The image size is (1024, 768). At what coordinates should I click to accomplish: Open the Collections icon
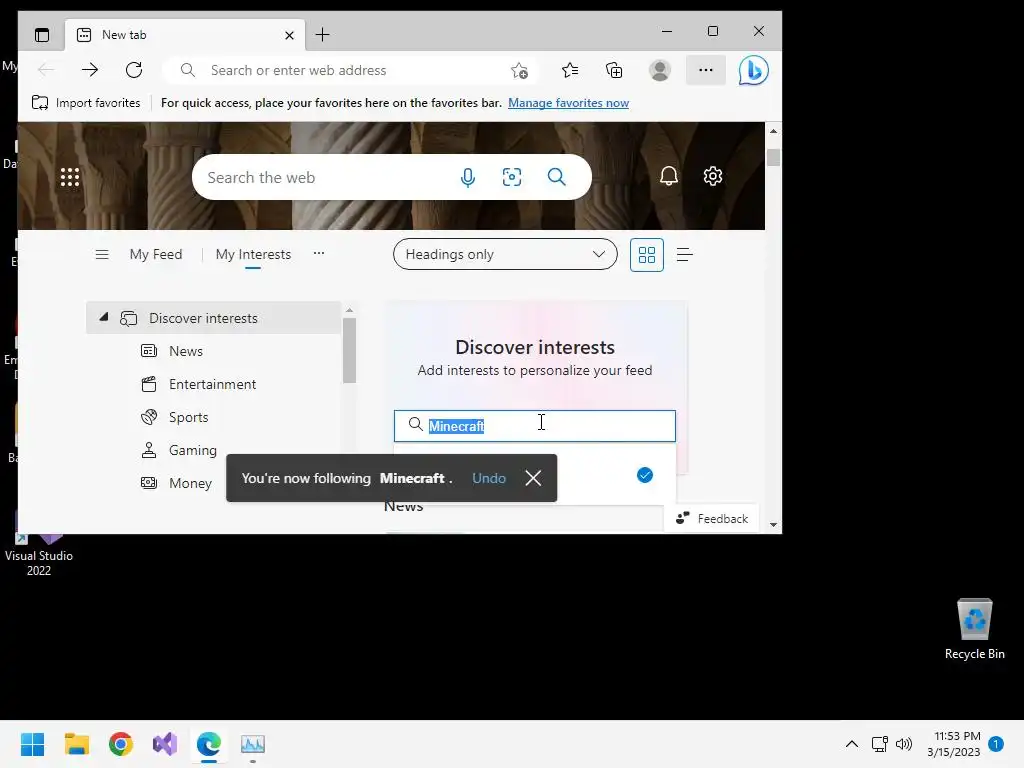pyautogui.click(x=614, y=70)
